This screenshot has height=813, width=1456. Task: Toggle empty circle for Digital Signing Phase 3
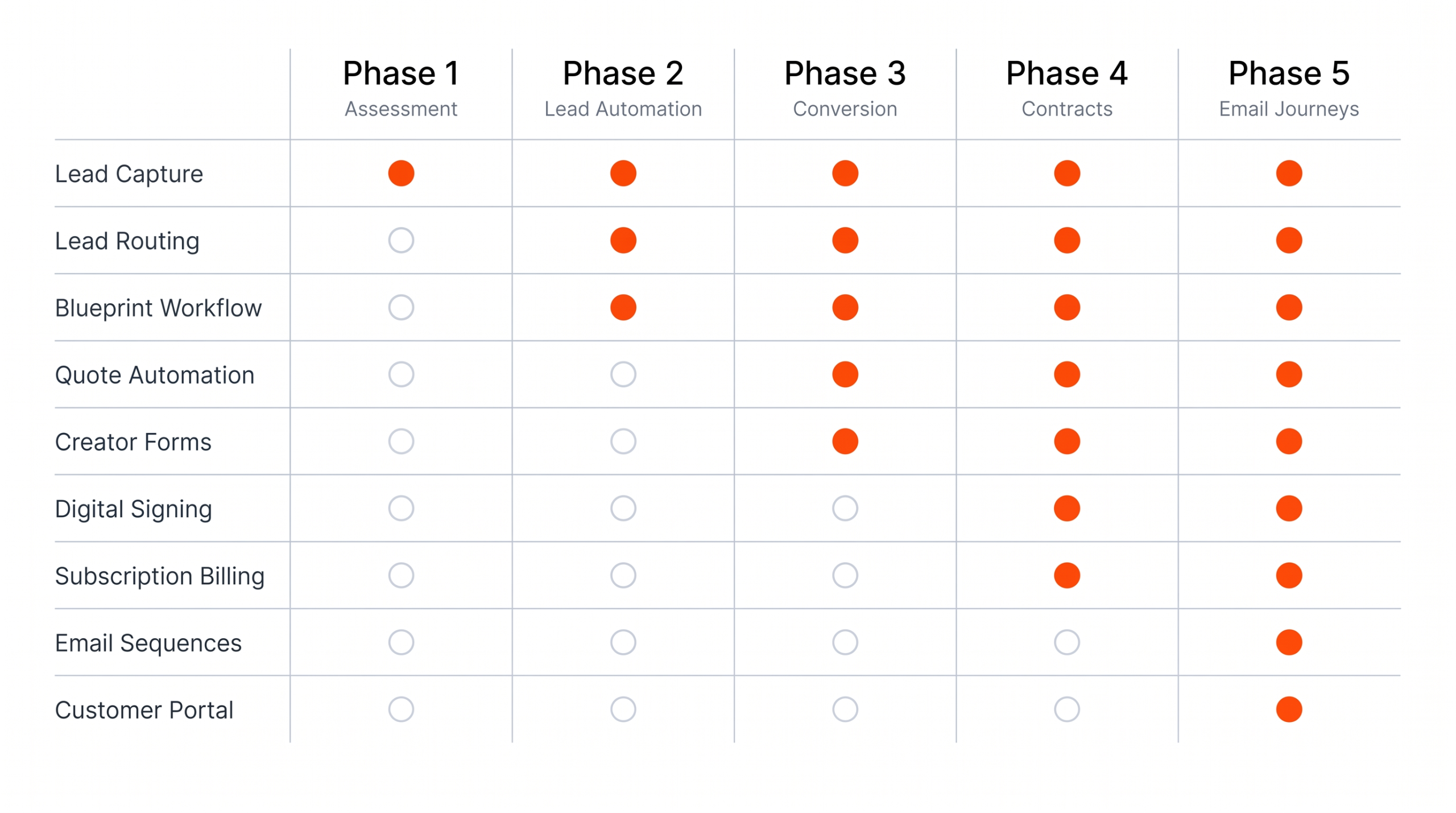[845, 508]
